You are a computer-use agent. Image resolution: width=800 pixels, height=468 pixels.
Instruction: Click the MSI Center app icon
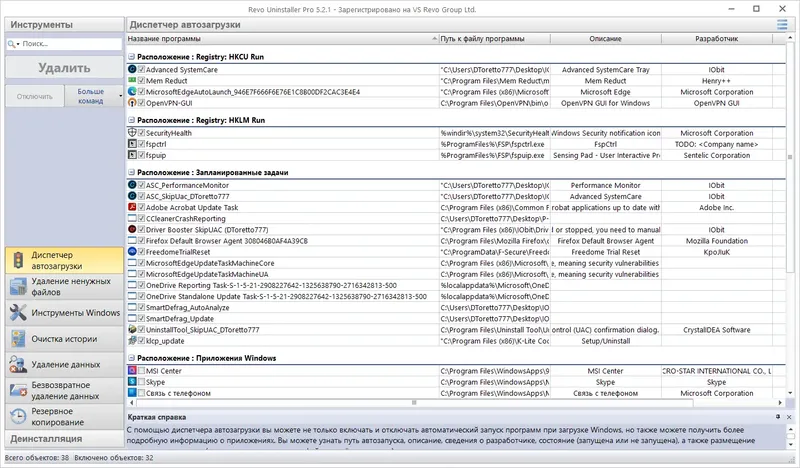pyautogui.click(x=132, y=371)
